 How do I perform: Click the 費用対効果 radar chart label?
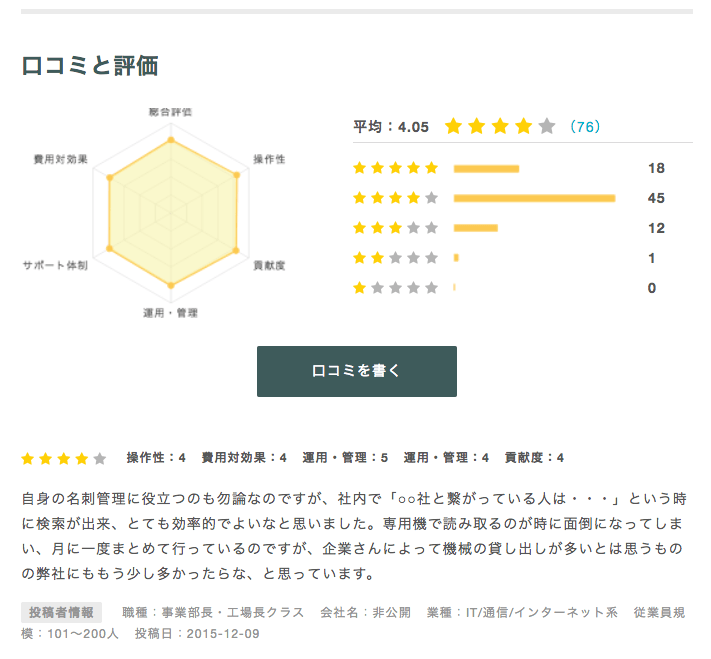[x=60, y=159]
